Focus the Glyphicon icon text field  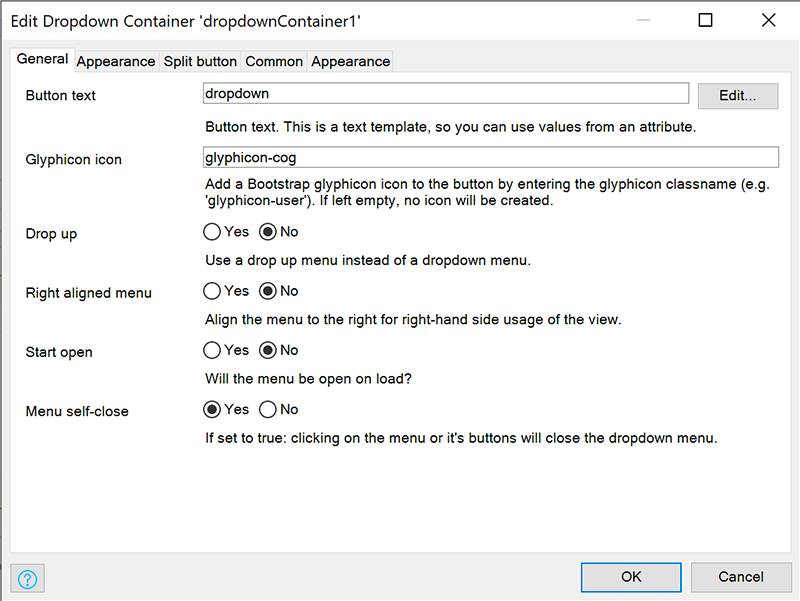coord(491,157)
